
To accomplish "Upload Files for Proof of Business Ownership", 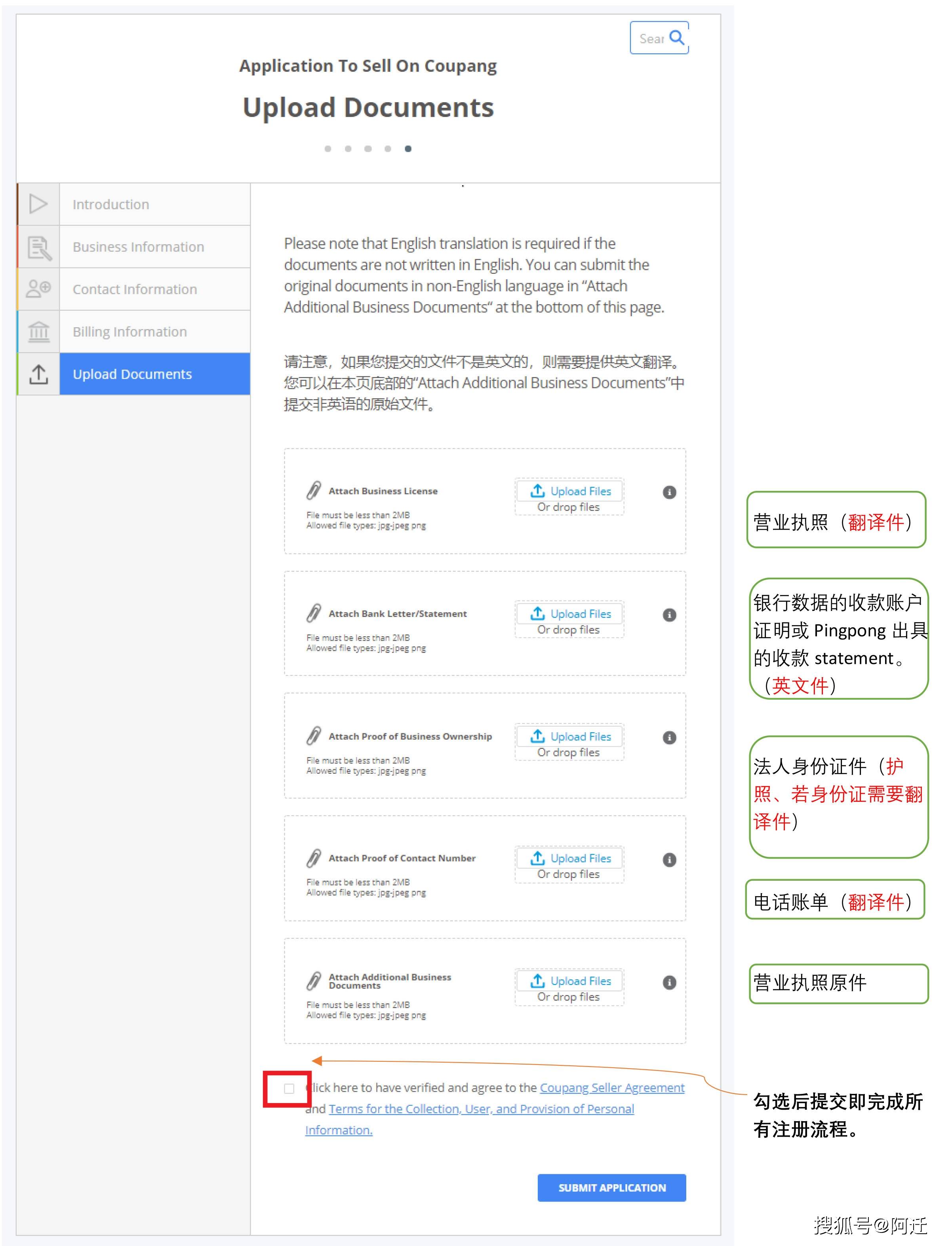I will coord(570,737).
